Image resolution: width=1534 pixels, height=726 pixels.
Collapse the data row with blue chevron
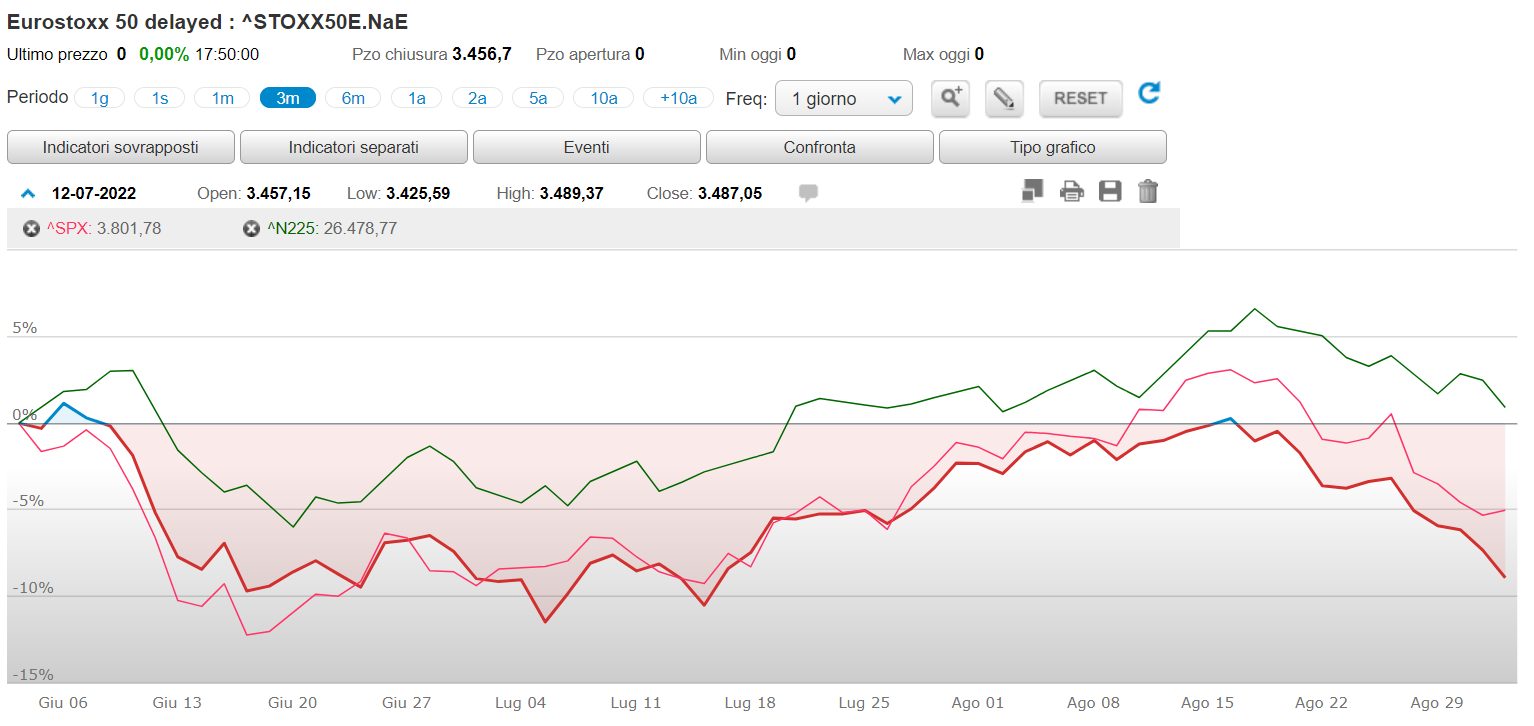tap(28, 193)
